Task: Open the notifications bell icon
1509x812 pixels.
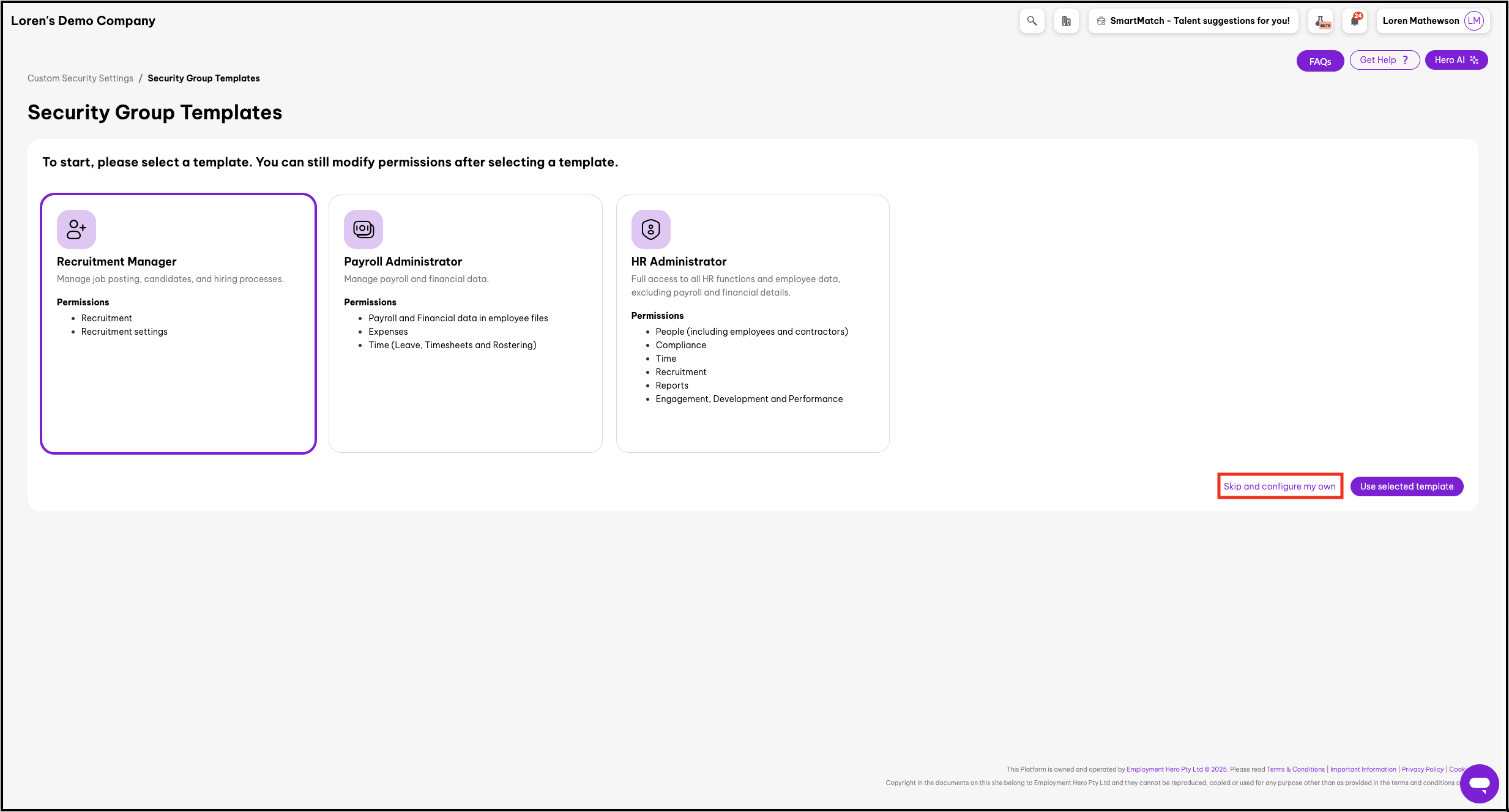Action: pyautogui.click(x=1355, y=21)
